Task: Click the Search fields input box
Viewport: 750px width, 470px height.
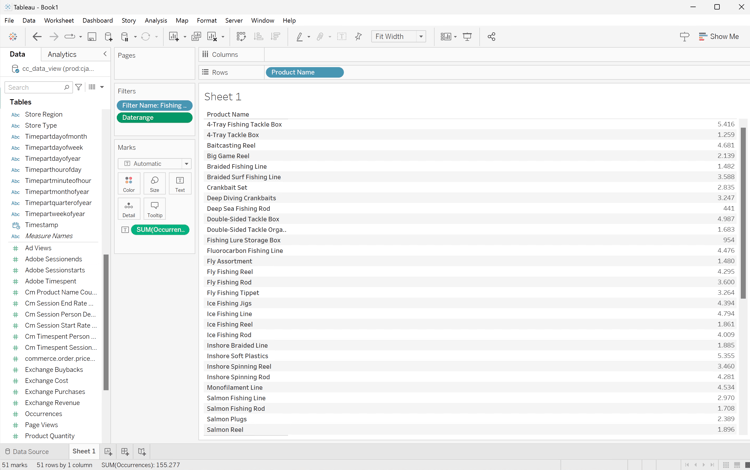Action: [38, 87]
